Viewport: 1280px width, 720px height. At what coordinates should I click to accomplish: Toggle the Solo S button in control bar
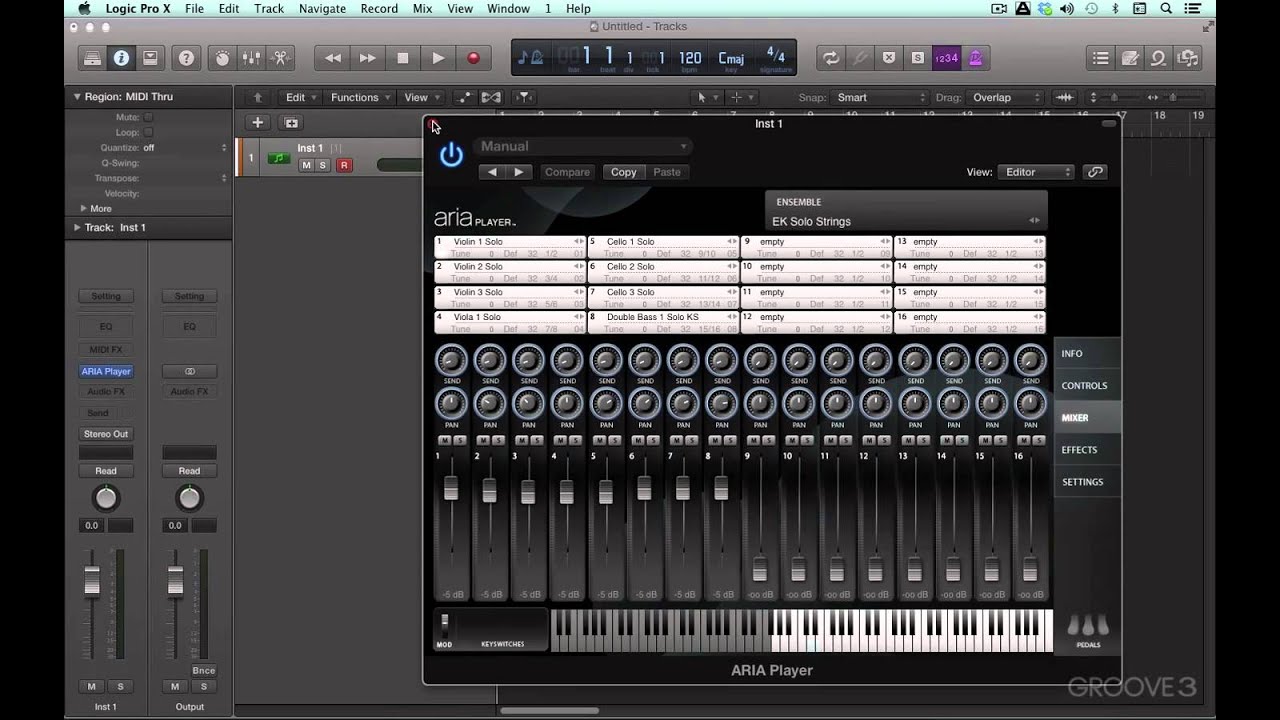point(917,58)
